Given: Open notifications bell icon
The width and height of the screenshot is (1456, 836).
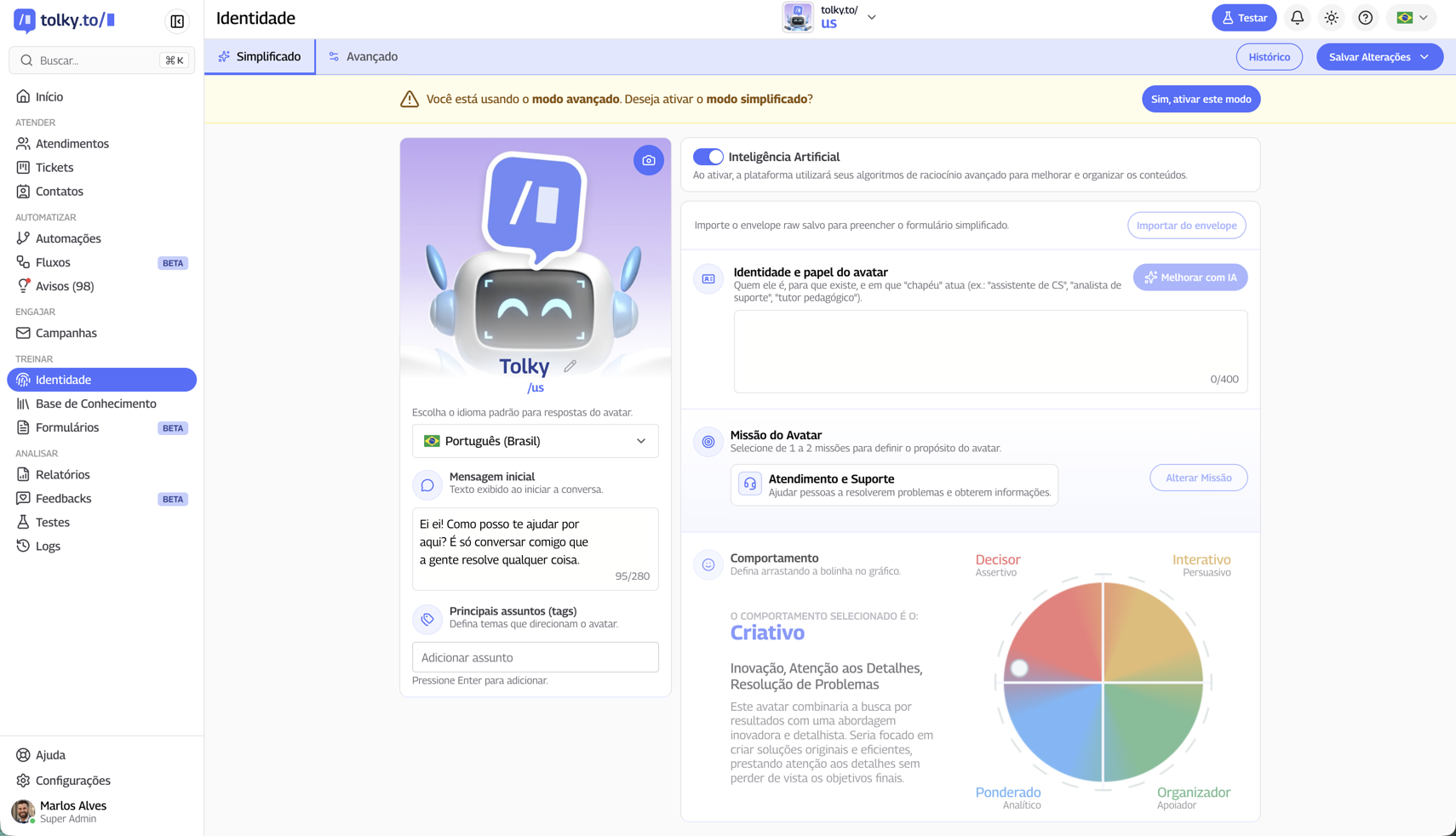Looking at the screenshot, I should click(1297, 18).
